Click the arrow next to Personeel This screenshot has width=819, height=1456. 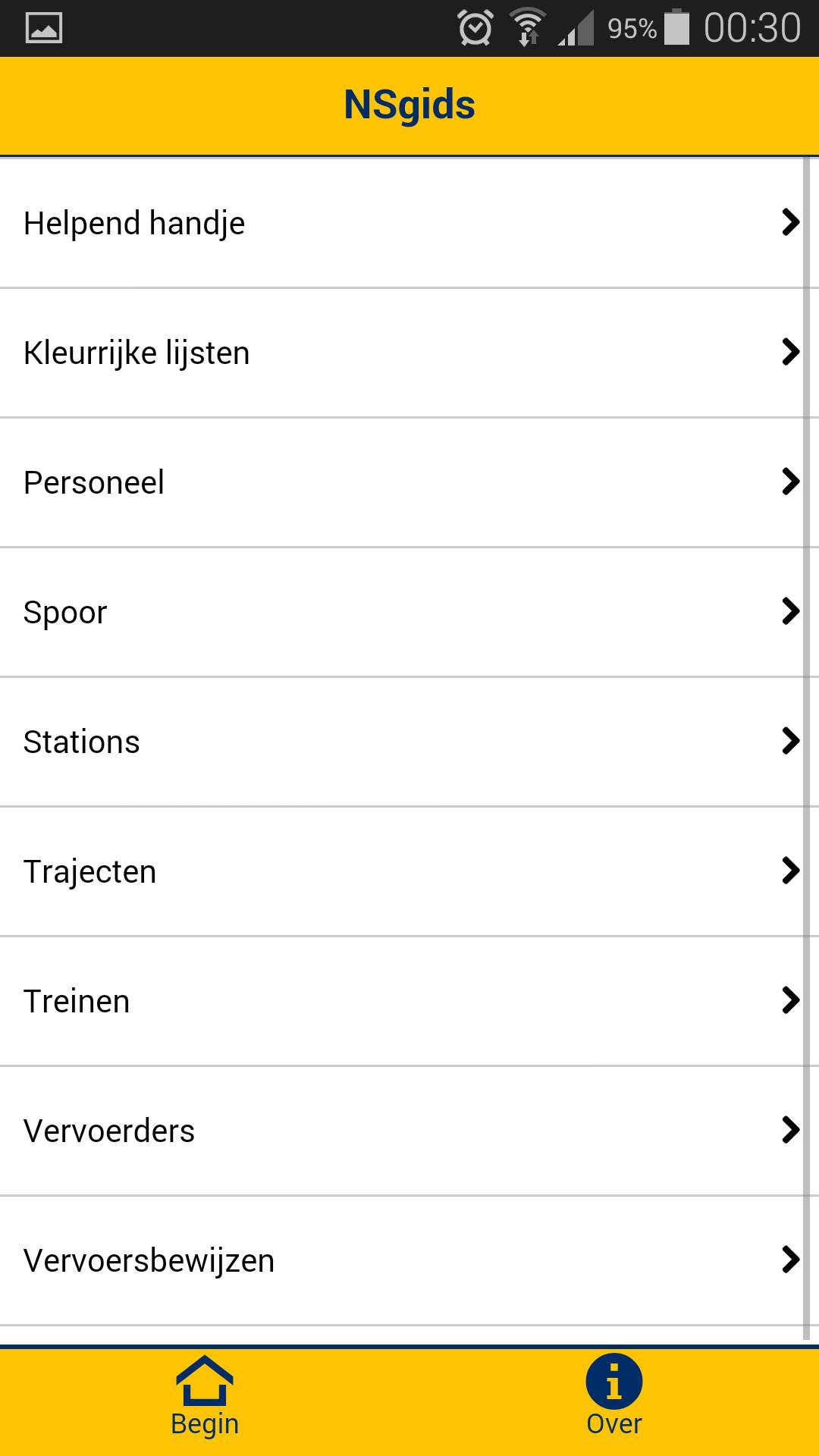(x=790, y=482)
